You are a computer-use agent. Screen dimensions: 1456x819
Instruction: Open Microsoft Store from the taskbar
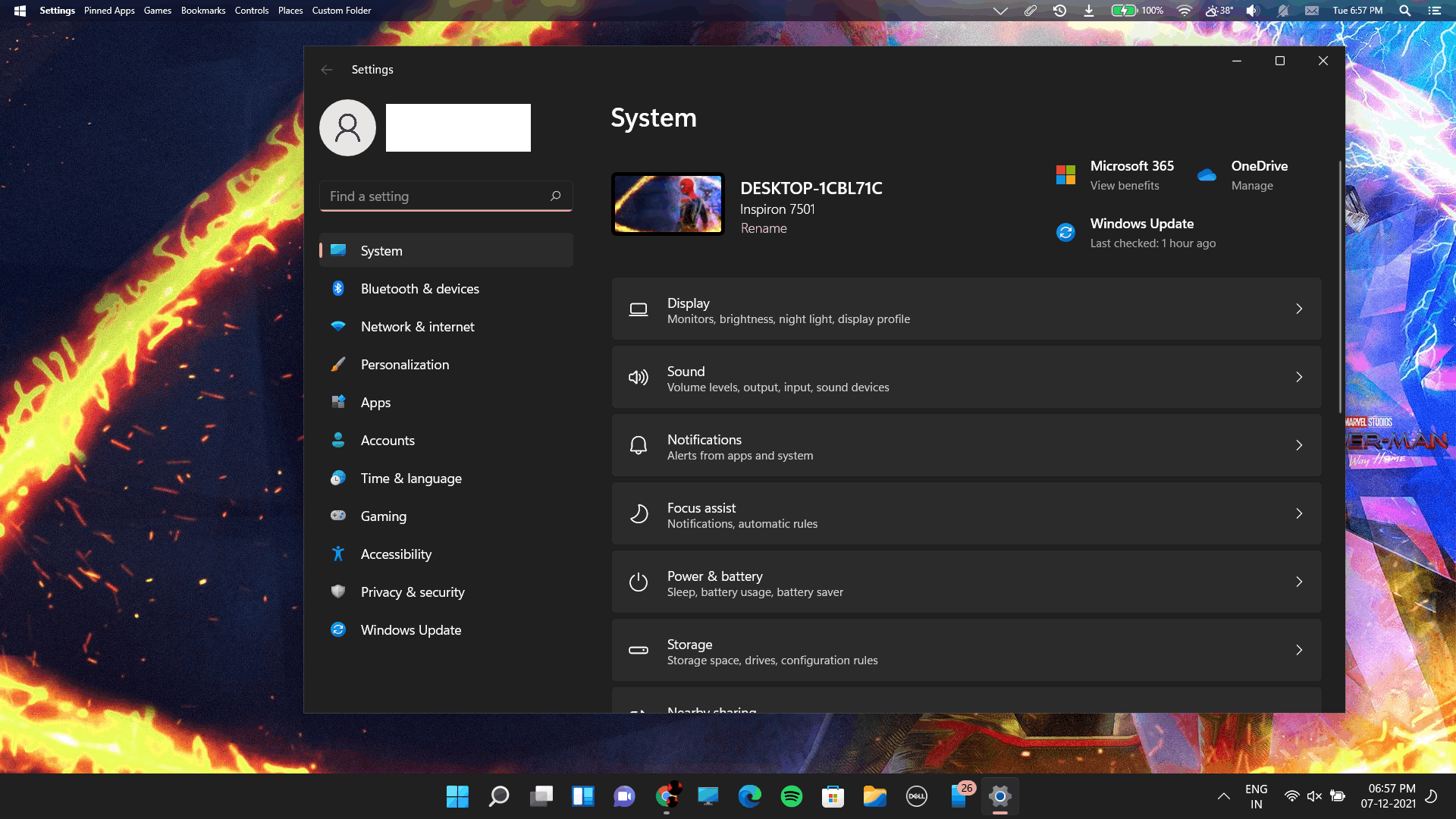point(833,796)
